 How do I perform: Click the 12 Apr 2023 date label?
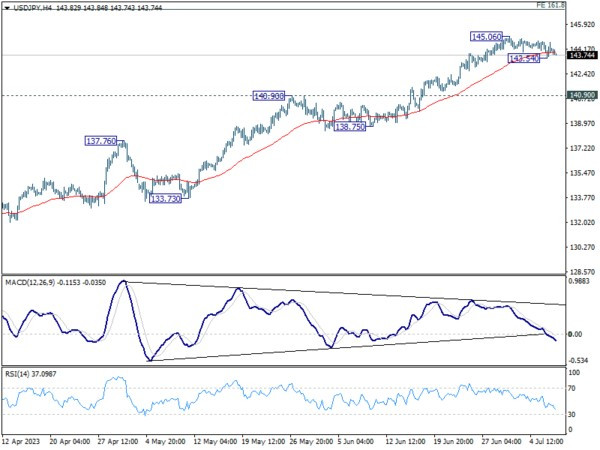(21, 441)
